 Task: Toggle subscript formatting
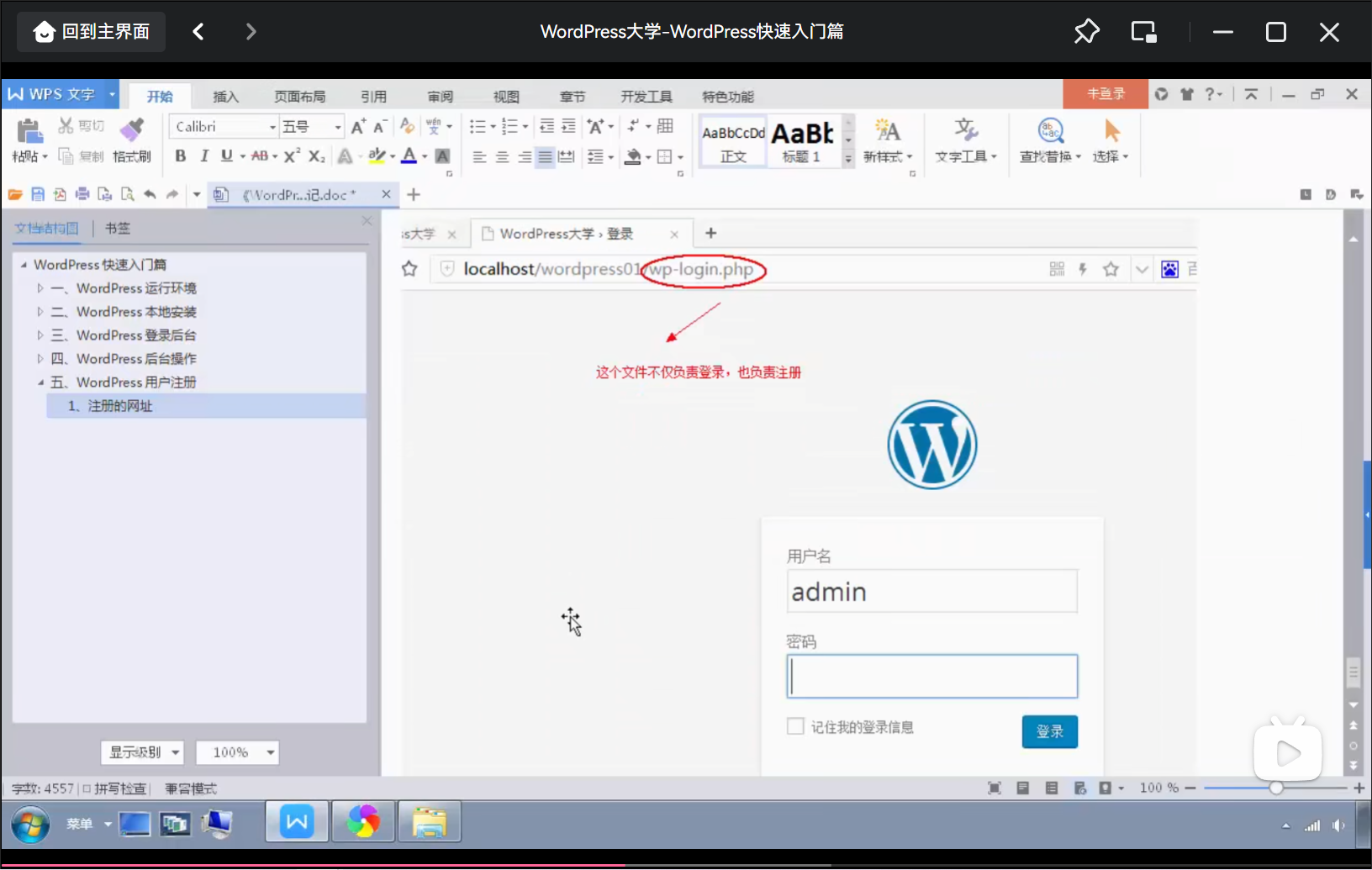click(316, 156)
